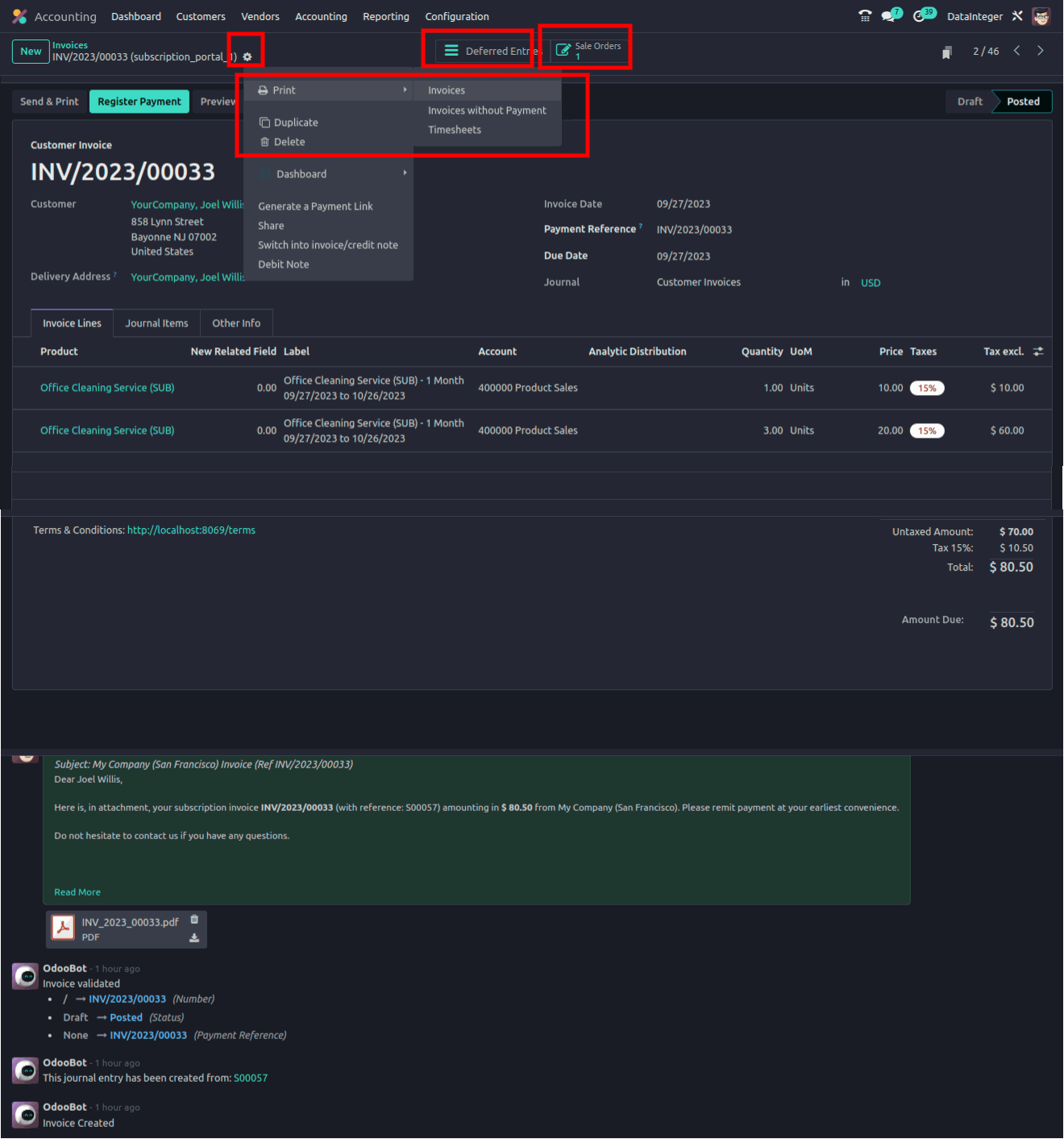This screenshot has width=1064, height=1139.
Task: Switch invoice status toggle to Draft
Action: tap(970, 101)
